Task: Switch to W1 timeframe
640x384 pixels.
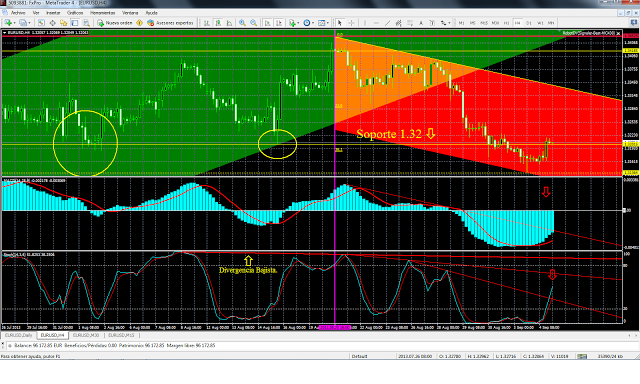Action: click(x=540, y=23)
